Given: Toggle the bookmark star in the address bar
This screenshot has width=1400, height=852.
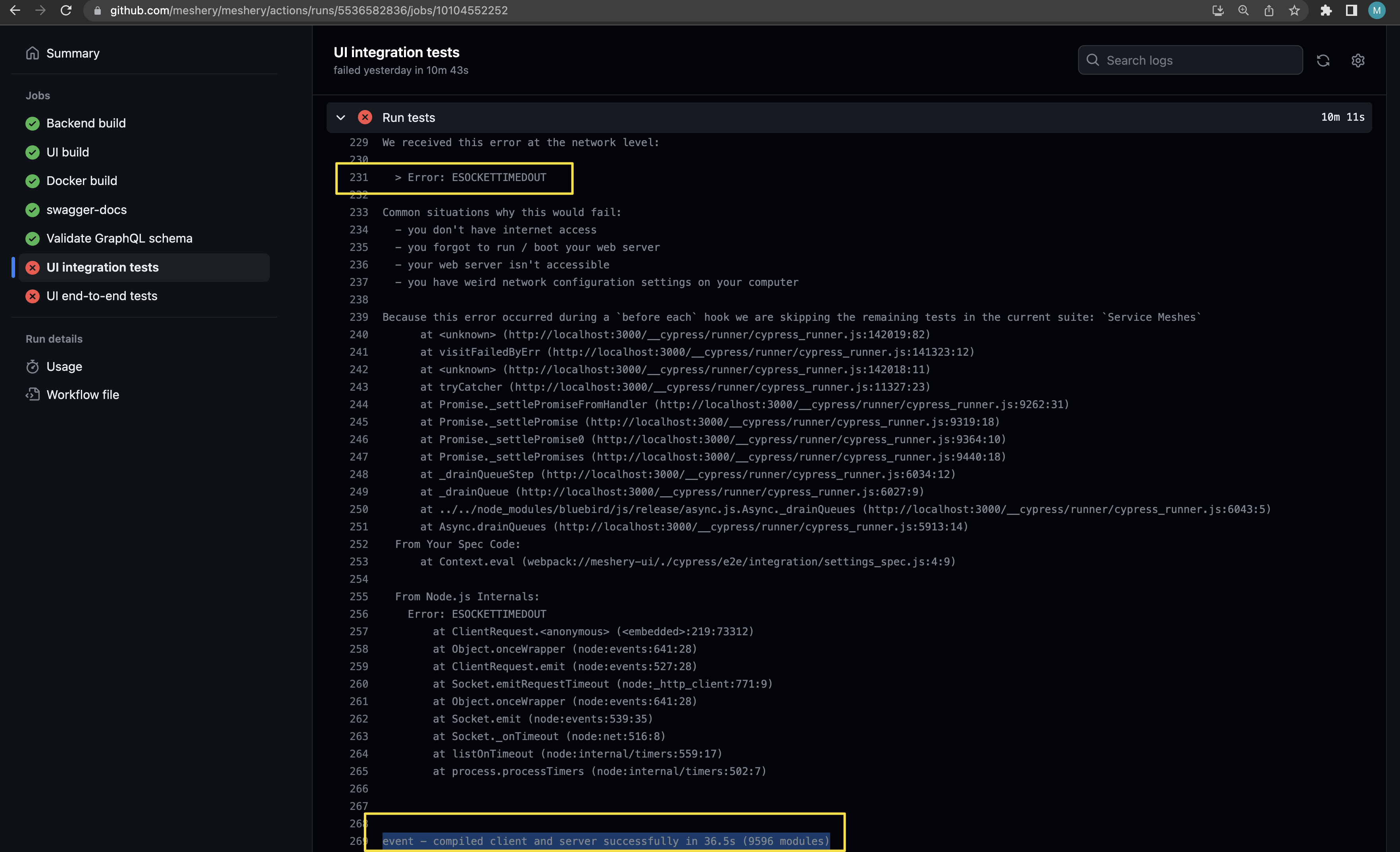Looking at the screenshot, I should tap(1294, 10).
